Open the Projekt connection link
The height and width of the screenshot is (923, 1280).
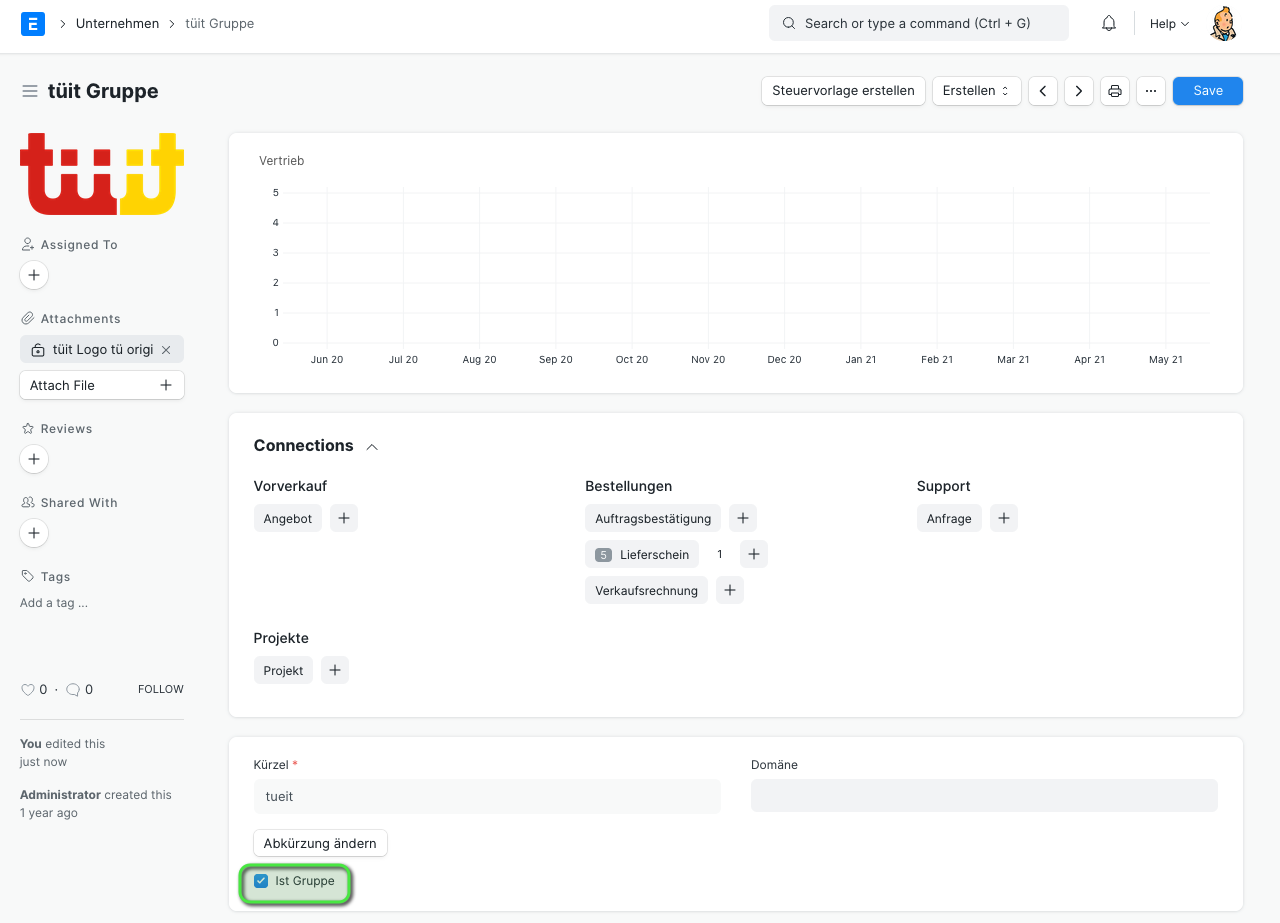pos(283,670)
